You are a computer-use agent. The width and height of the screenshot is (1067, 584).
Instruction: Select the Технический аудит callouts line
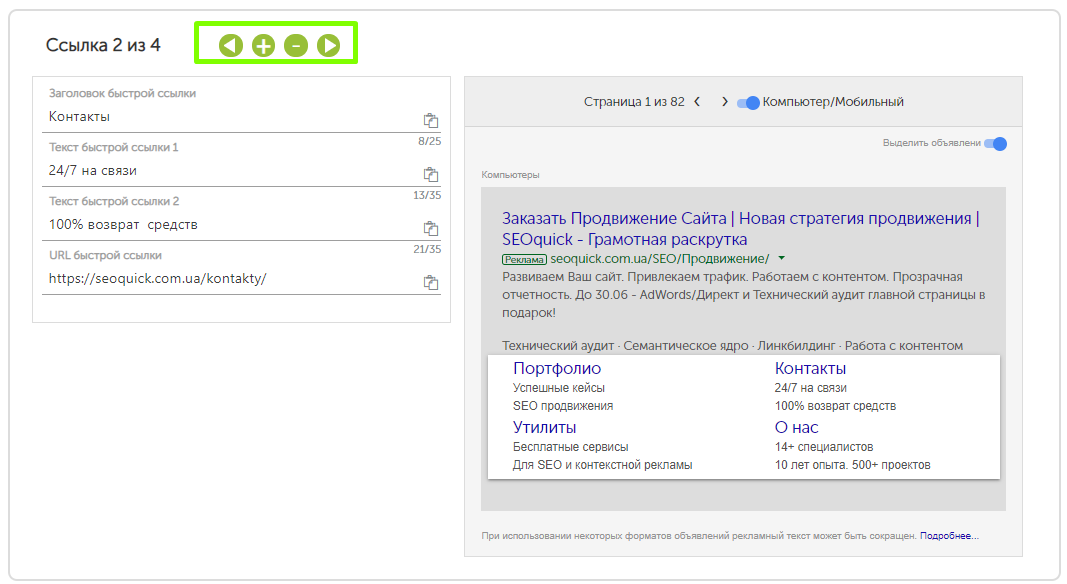[x=732, y=346]
